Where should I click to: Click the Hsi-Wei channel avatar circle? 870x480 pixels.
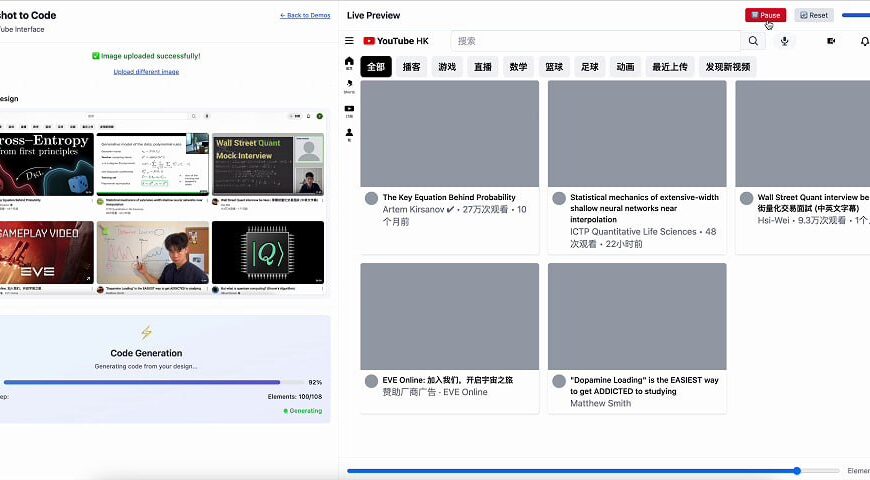[x=746, y=198]
